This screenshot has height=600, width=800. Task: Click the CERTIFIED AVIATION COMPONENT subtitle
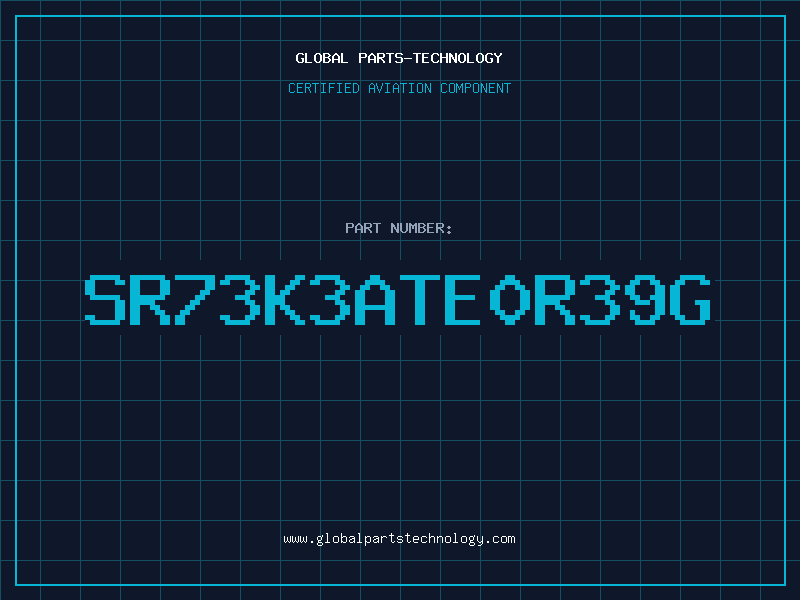[x=399, y=88]
